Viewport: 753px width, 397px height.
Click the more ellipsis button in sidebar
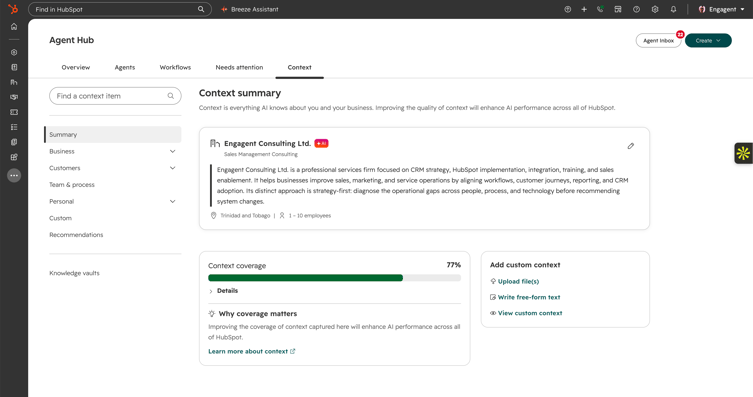pos(14,176)
